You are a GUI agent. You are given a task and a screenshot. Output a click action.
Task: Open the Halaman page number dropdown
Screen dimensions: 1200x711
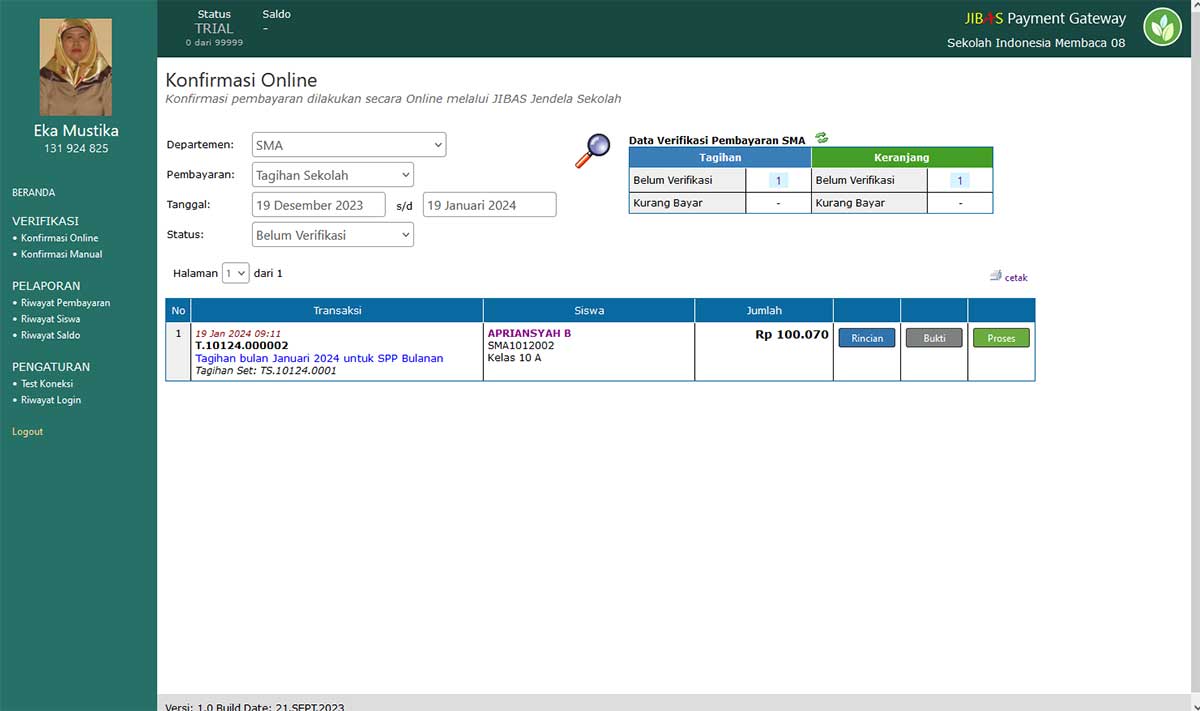[236, 273]
